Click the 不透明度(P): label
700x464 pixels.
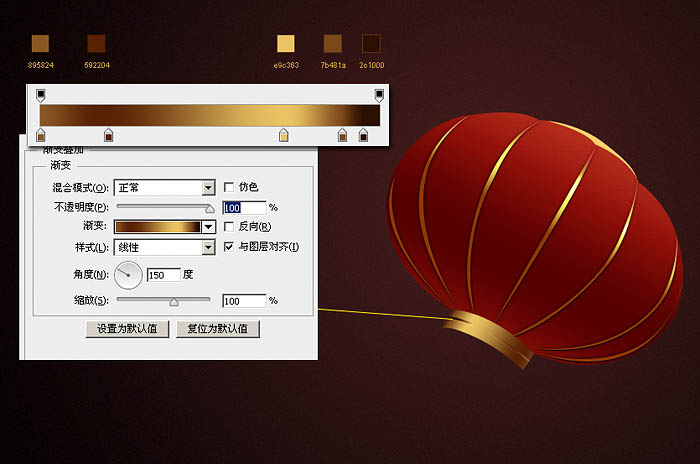coord(81,207)
